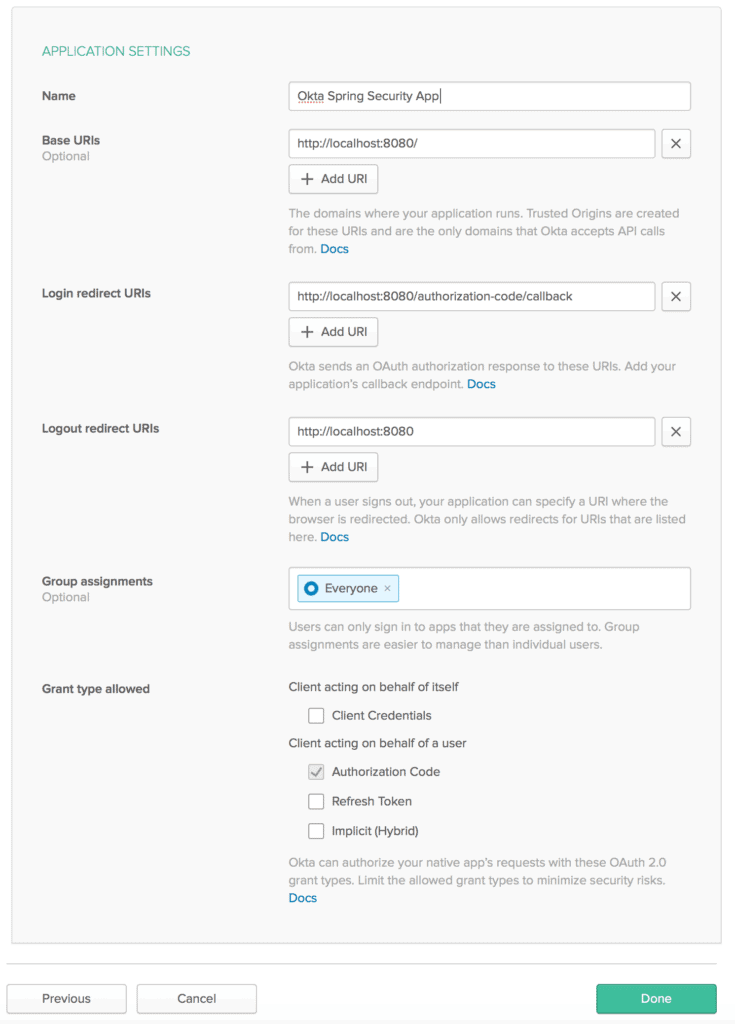Add URI under Logout redirect URIs

(334, 467)
